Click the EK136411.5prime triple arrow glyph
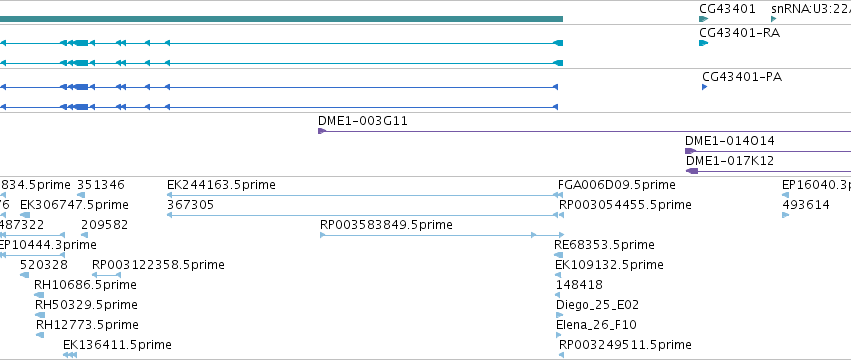Screen dimensions: 851x360 click(70, 355)
